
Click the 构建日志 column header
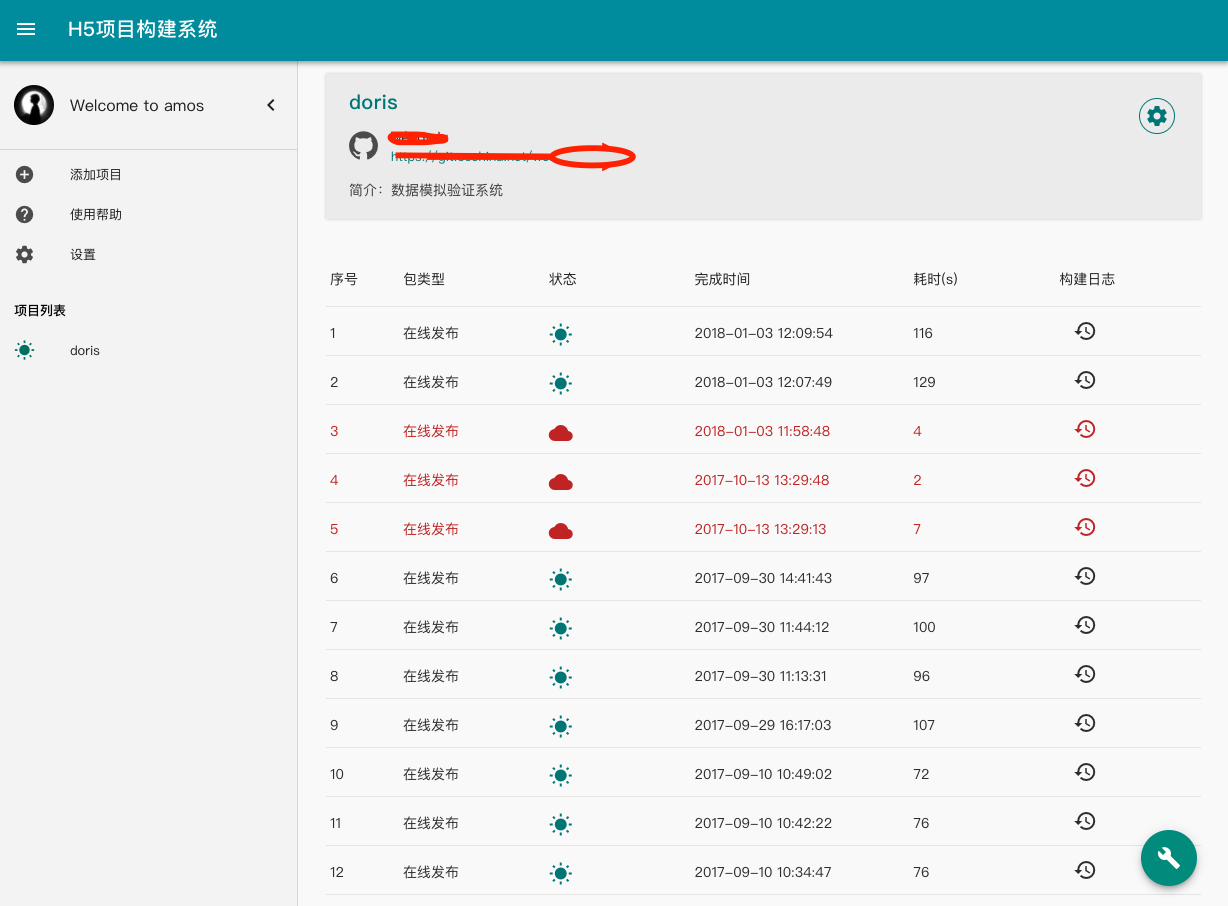[x=1087, y=279]
